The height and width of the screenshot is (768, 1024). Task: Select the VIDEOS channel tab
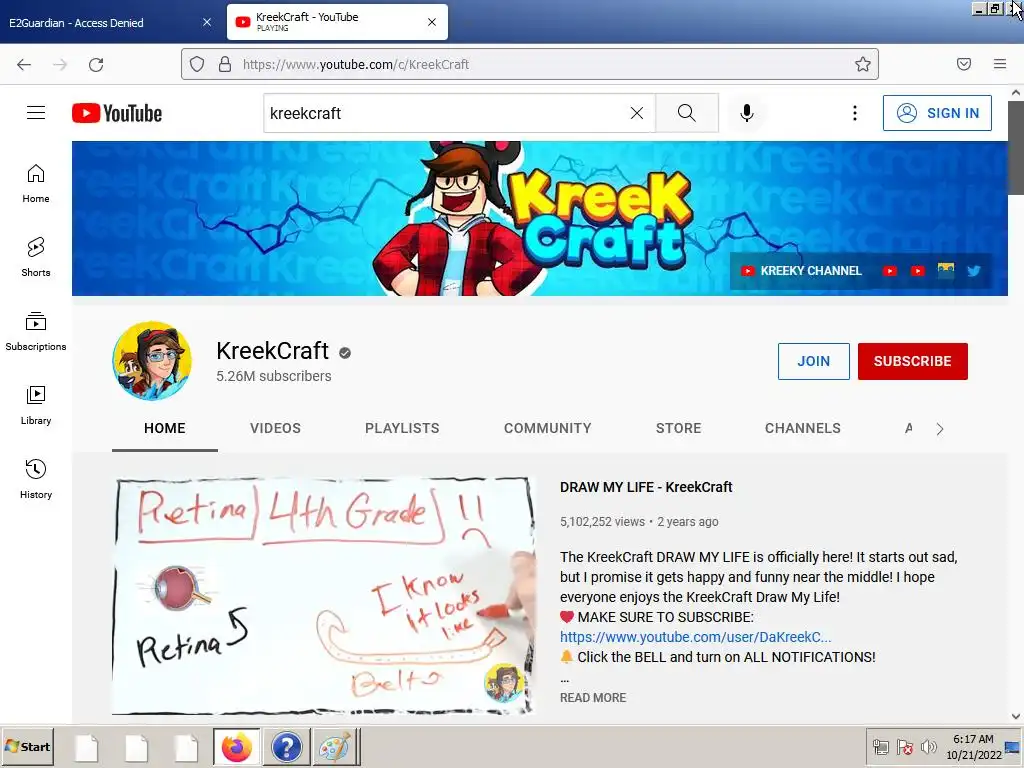point(276,428)
